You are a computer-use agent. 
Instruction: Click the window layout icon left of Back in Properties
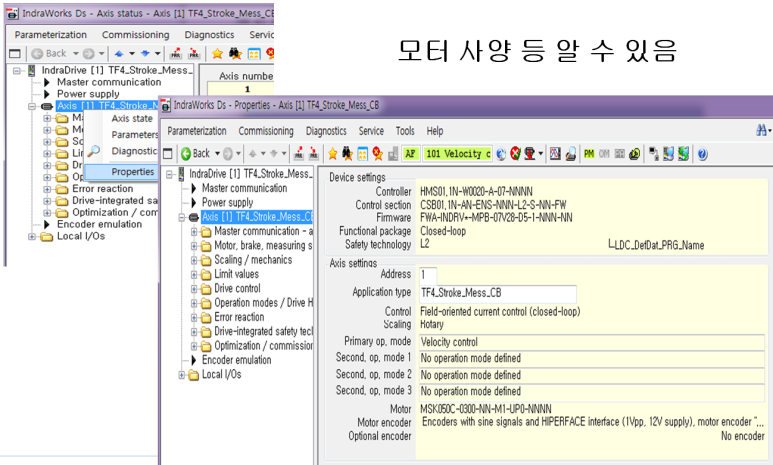click(x=168, y=154)
